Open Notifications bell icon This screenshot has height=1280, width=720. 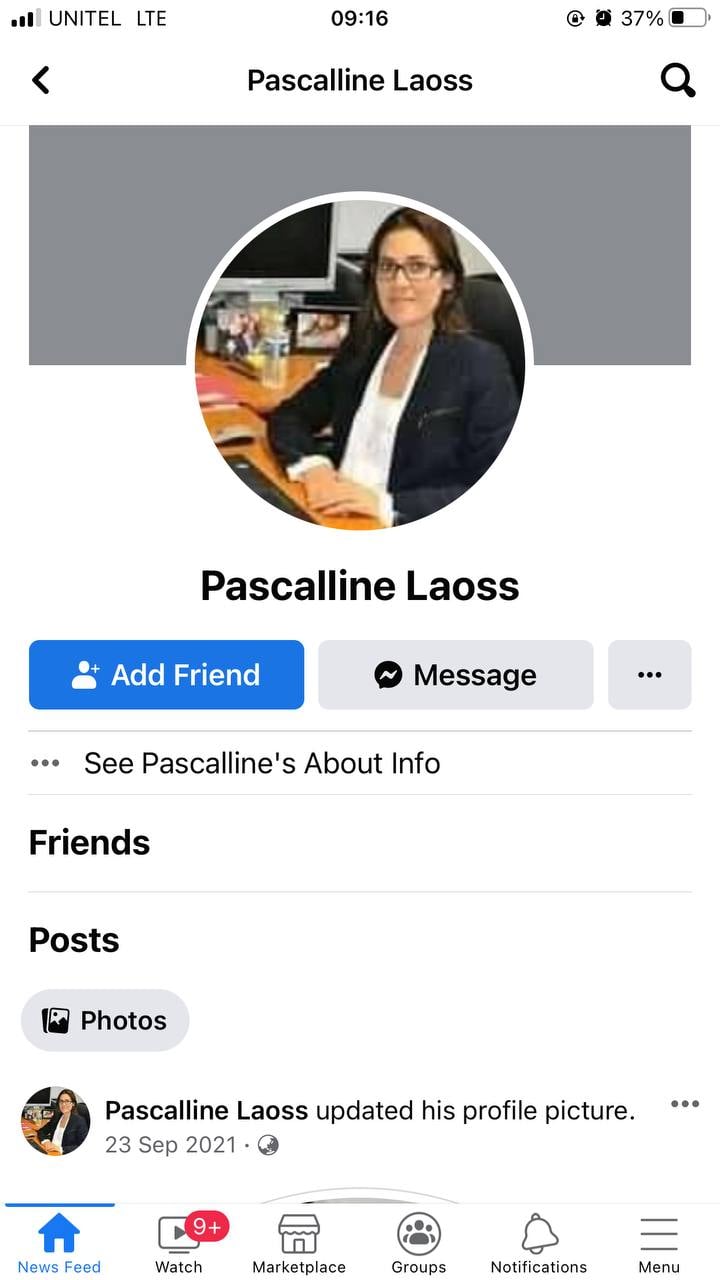(539, 1234)
